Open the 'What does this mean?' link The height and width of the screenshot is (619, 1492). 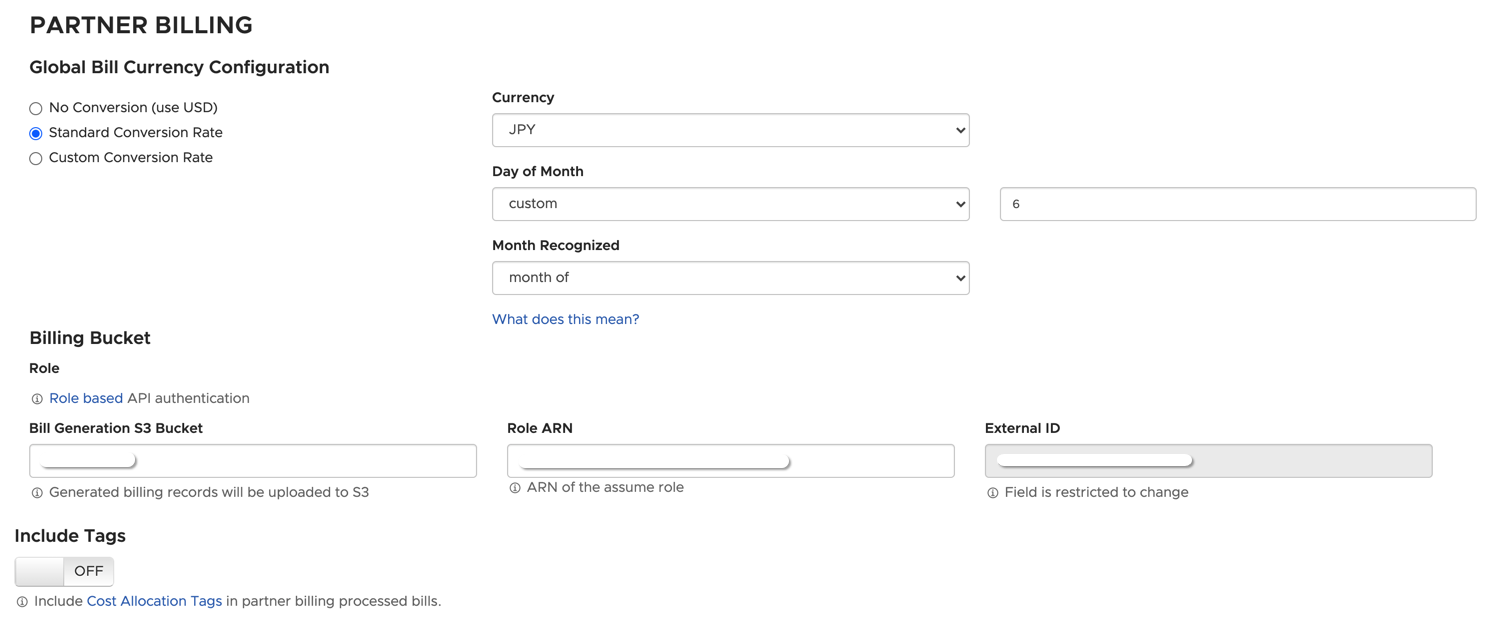(x=565, y=319)
